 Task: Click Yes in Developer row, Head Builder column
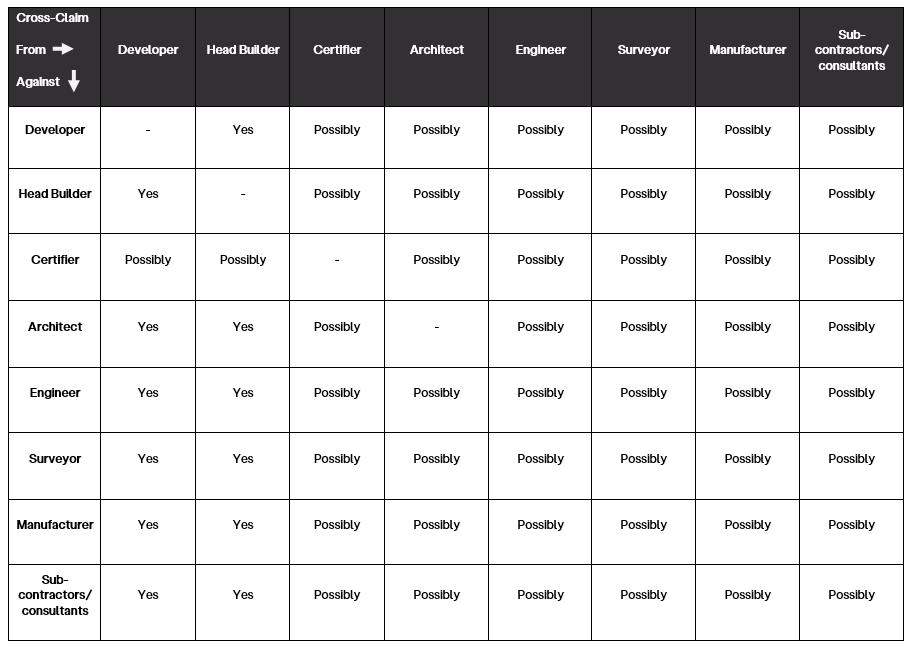click(243, 130)
